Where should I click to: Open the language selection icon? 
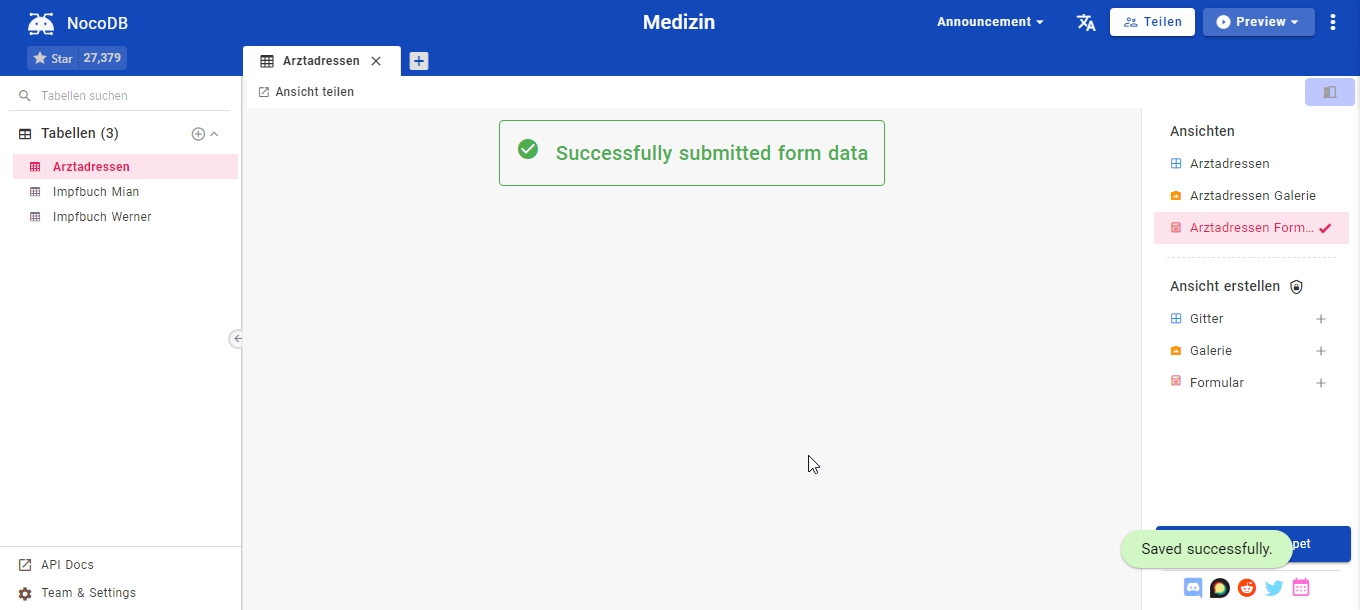1085,21
